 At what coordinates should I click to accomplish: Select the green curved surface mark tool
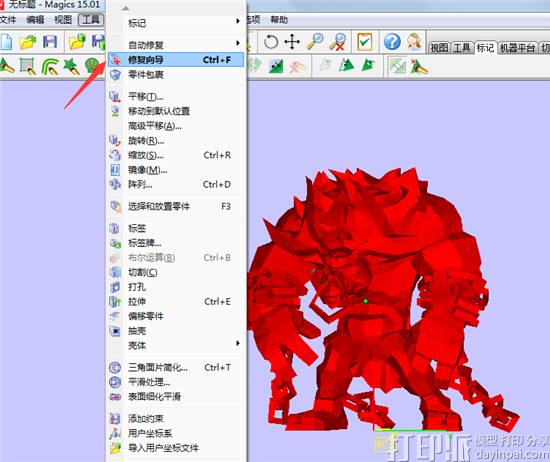click(x=50, y=66)
